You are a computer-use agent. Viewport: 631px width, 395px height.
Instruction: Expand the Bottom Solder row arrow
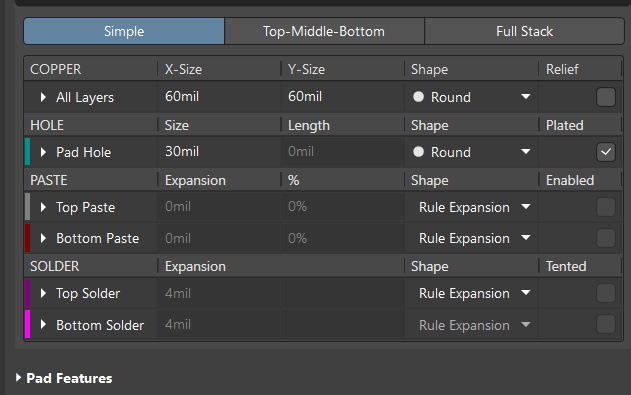(43, 325)
